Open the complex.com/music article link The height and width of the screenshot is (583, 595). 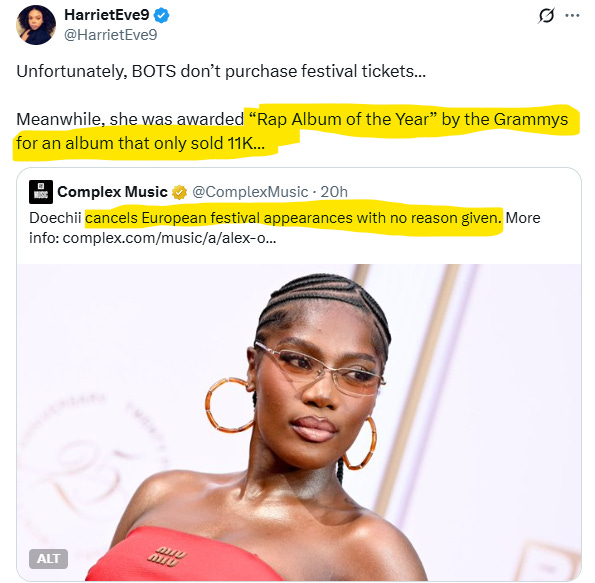(169, 238)
